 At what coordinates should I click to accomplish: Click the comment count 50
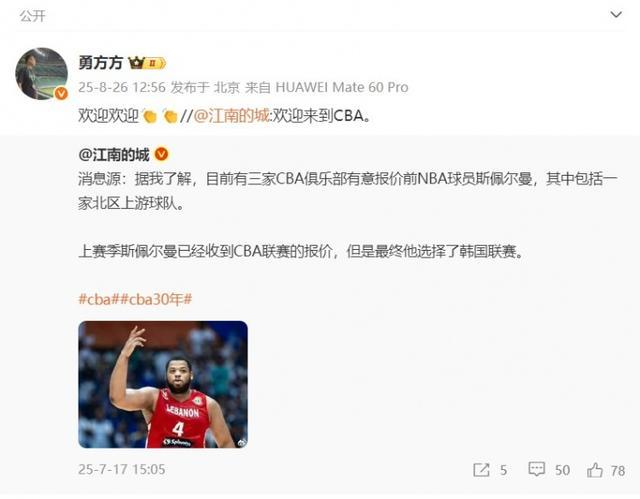click(562, 470)
